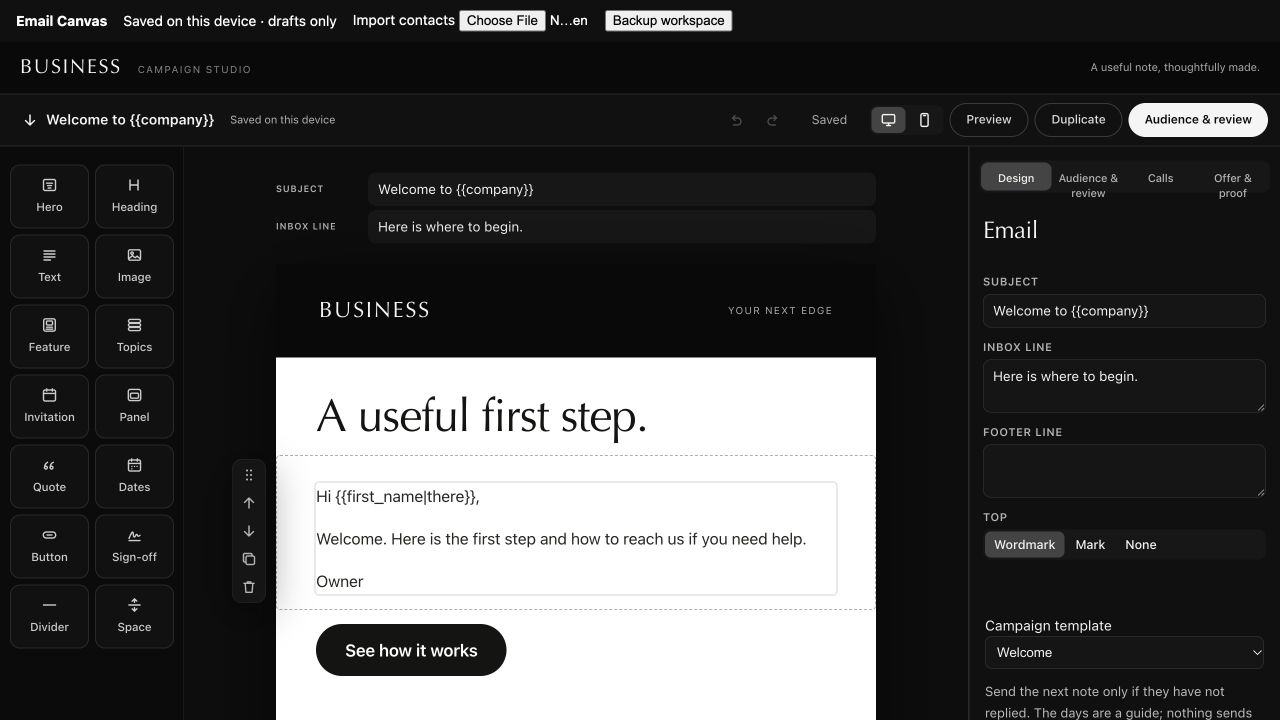This screenshot has height=720, width=1280.
Task: Move selected block down
Action: 249,531
